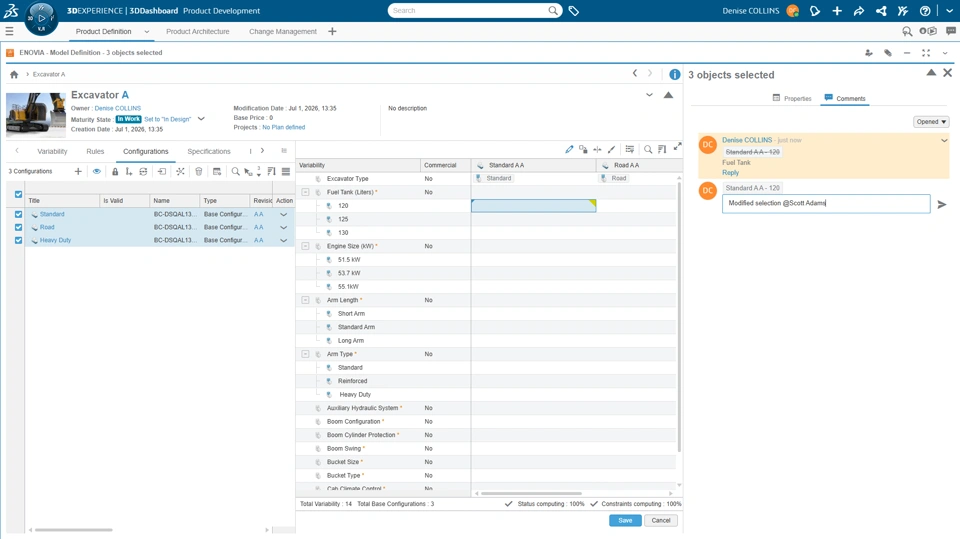Expand the Heavy Duty row Action chevron

point(283,240)
